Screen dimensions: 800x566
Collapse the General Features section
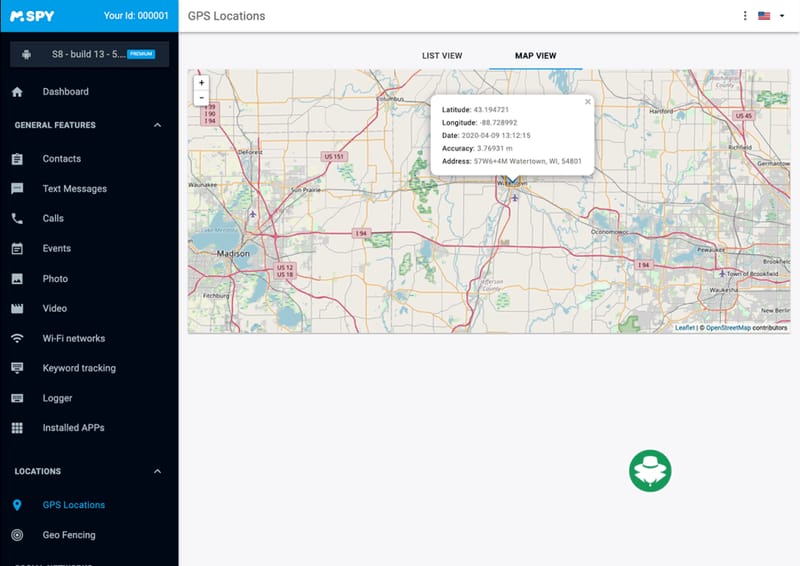click(158, 125)
